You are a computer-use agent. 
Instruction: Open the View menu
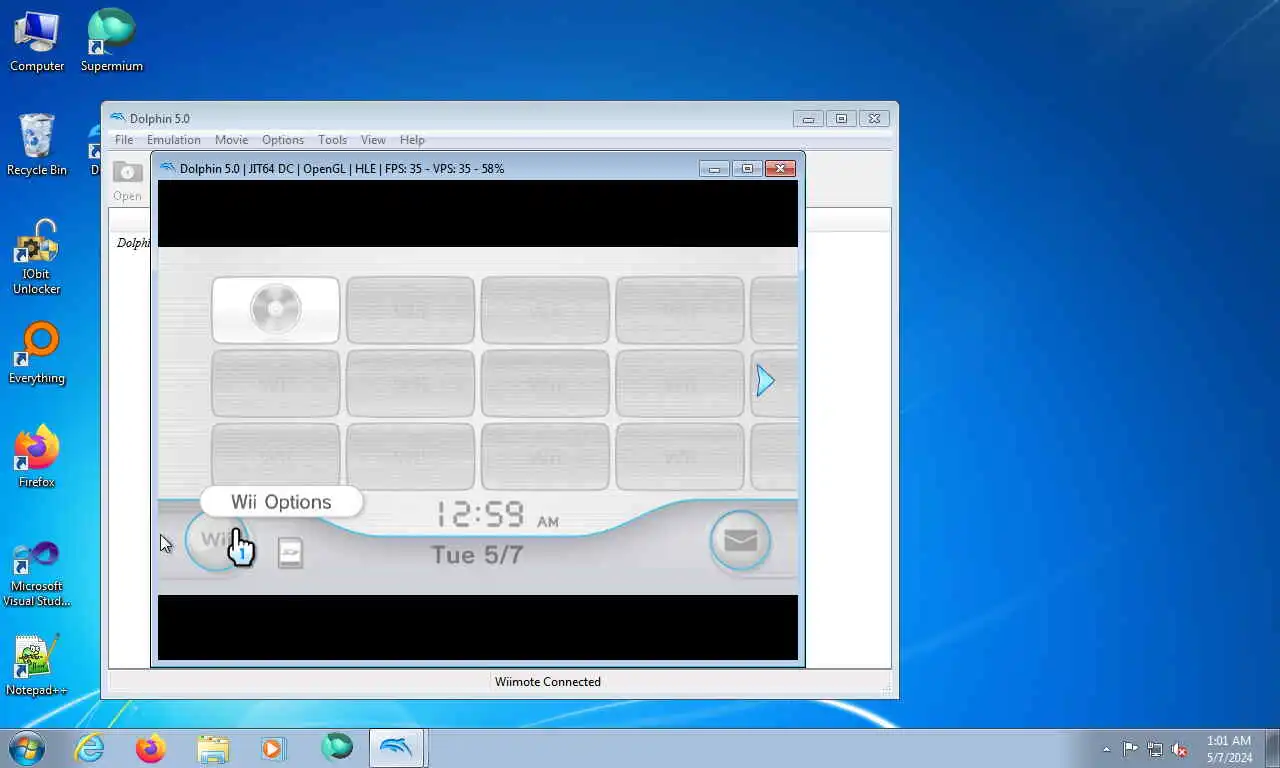[373, 140]
